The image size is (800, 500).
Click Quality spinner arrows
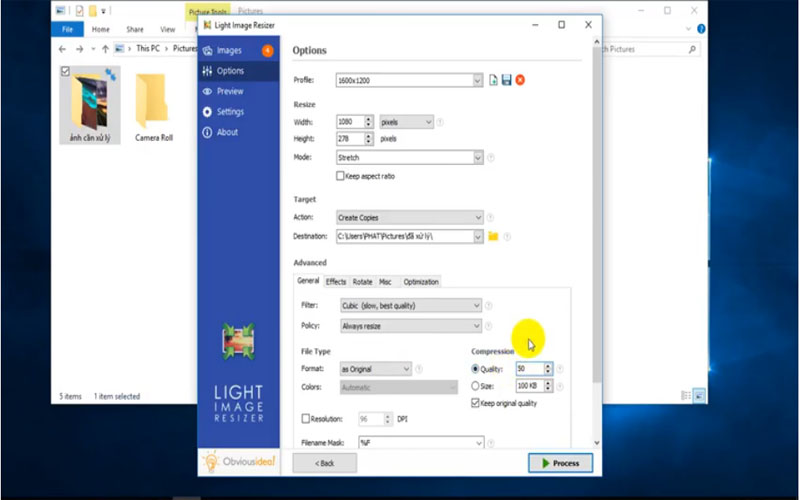pos(548,369)
